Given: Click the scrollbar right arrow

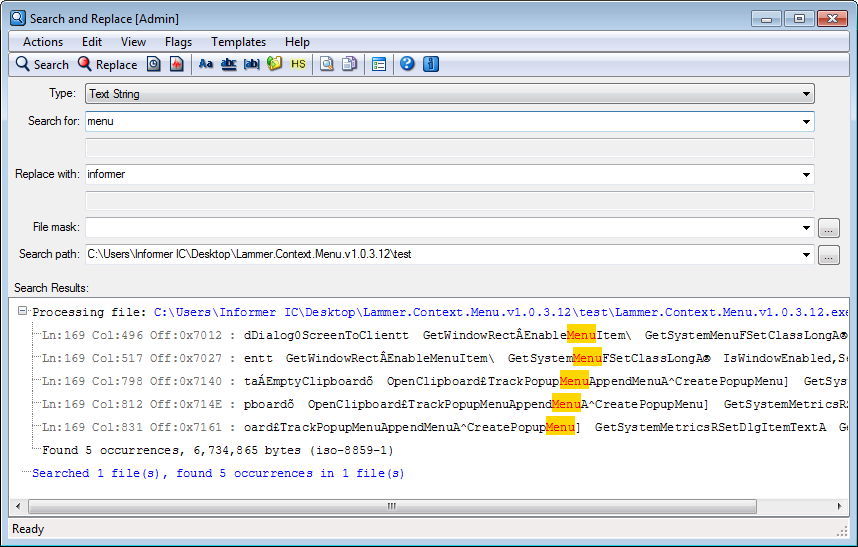Looking at the screenshot, I should [x=840, y=507].
